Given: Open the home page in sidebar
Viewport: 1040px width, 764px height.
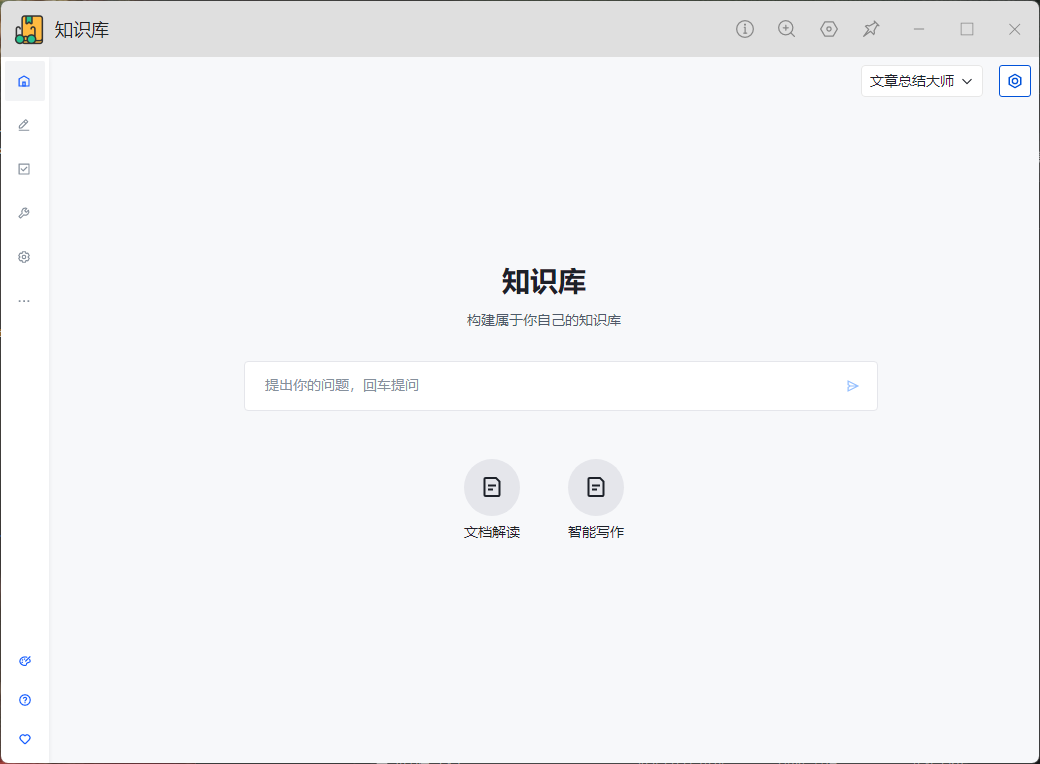Looking at the screenshot, I should pos(25,81).
